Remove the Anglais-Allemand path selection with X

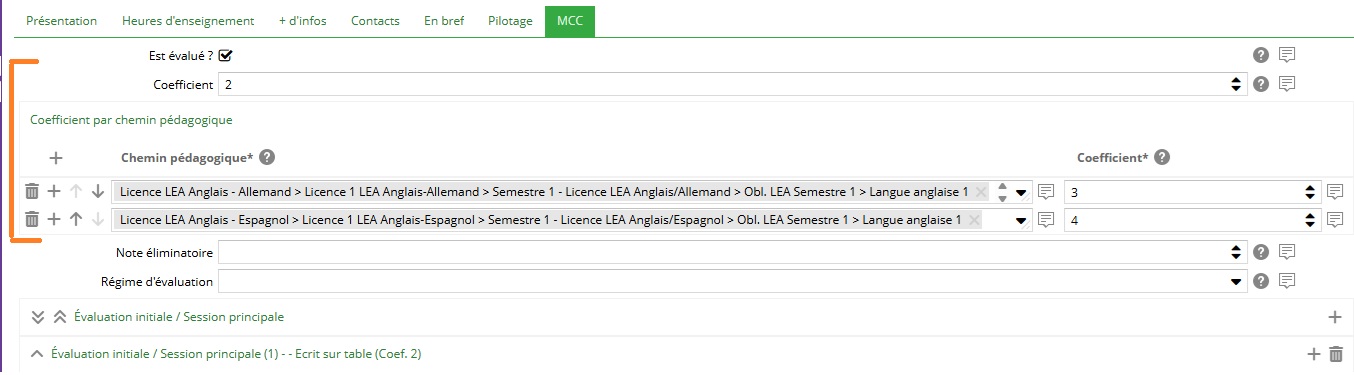pyautogui.click(x=981, y=191)
